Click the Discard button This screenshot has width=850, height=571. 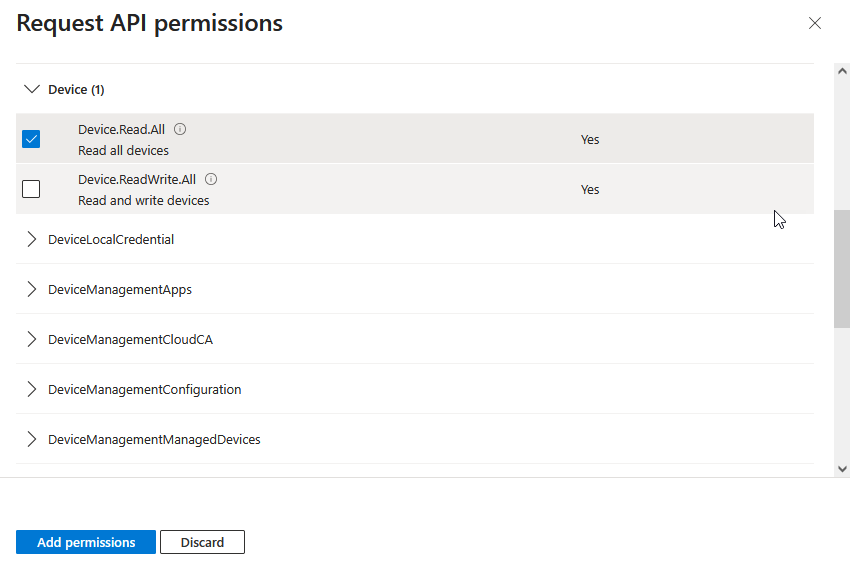tap(202, 542)
